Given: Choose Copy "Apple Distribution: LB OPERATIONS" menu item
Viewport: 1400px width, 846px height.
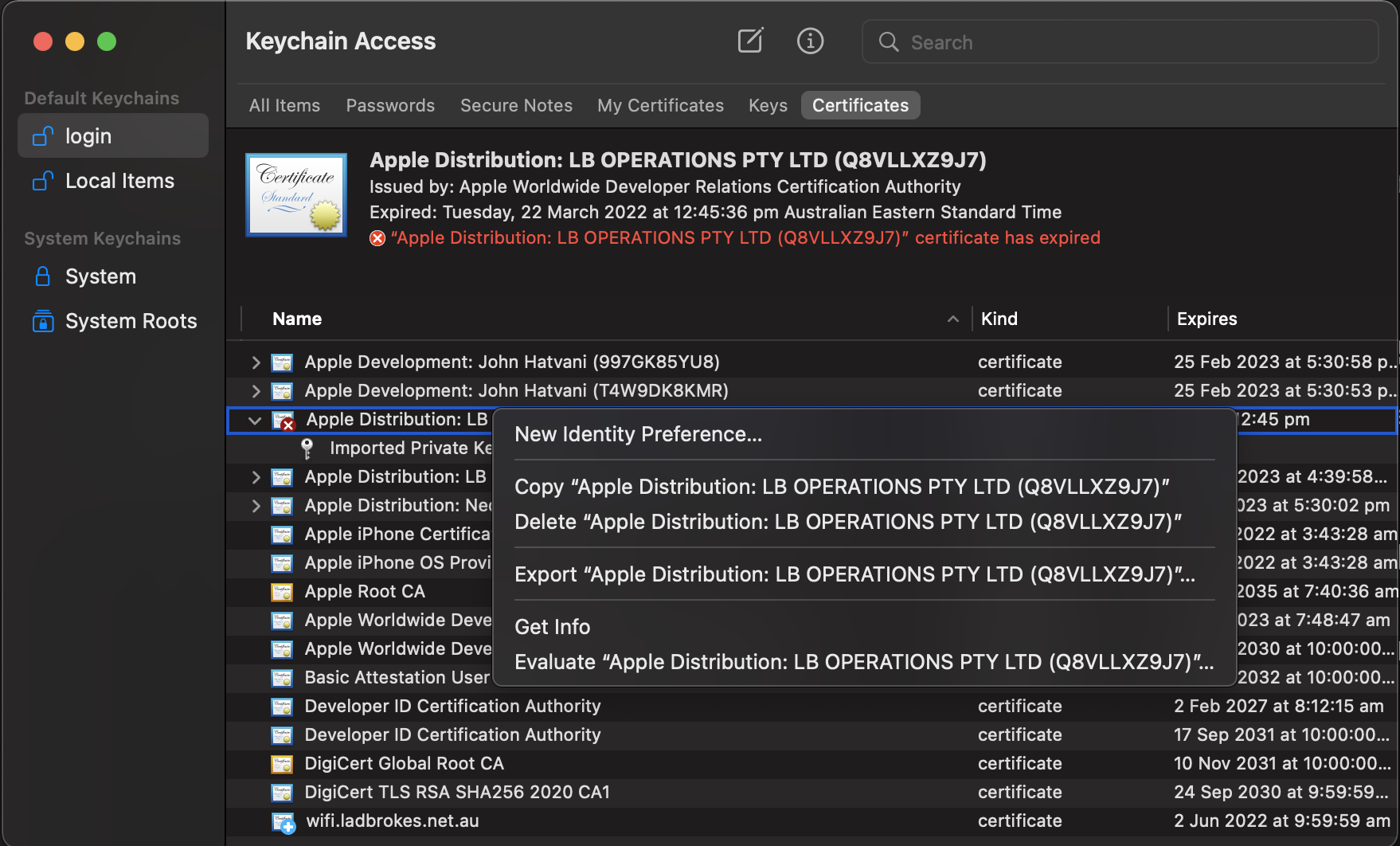Looking at the screenshot, I should pos(865,487).
